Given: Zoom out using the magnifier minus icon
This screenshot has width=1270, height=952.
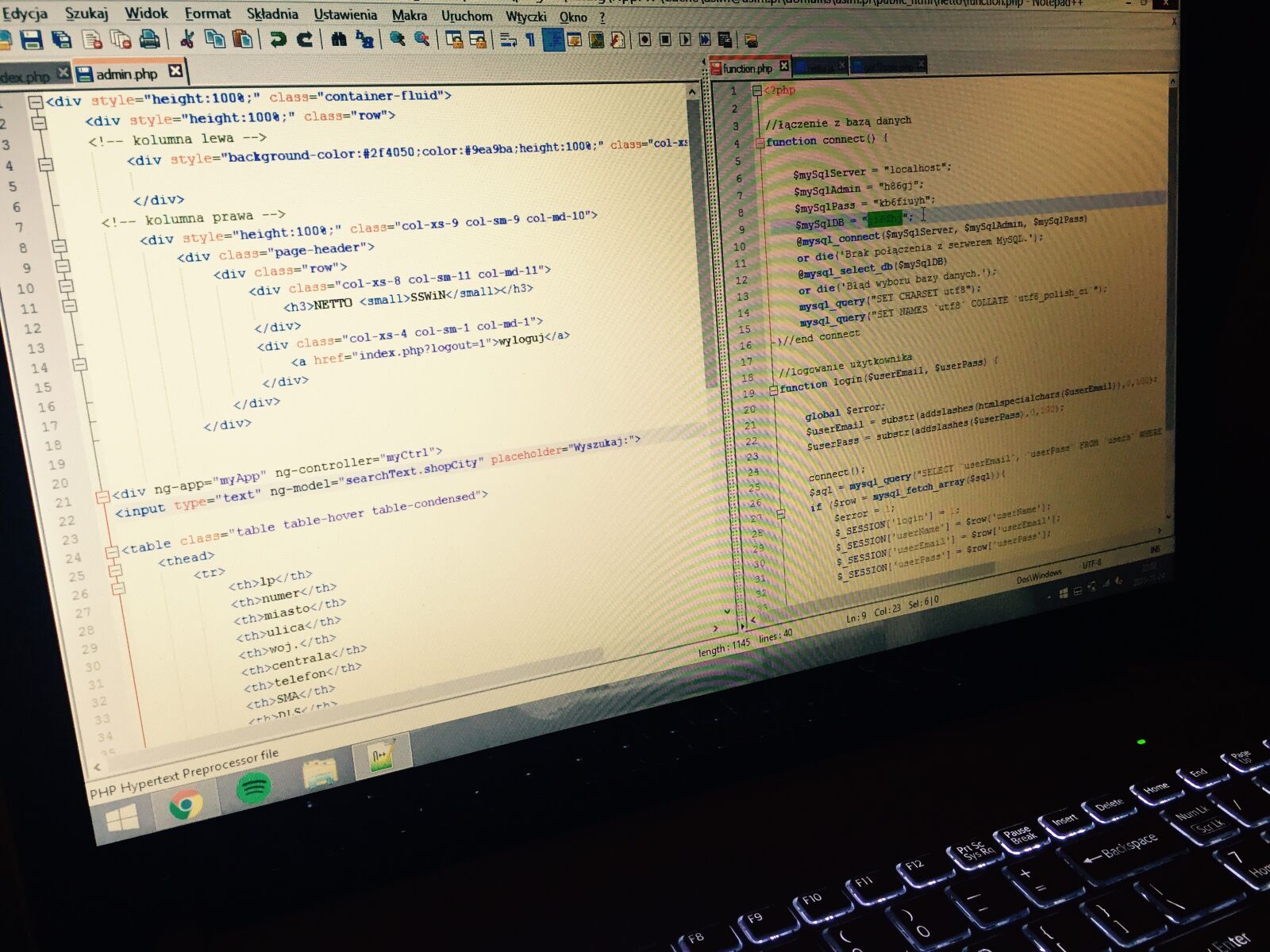Looking at the screenshot, I should pos(422,38).
